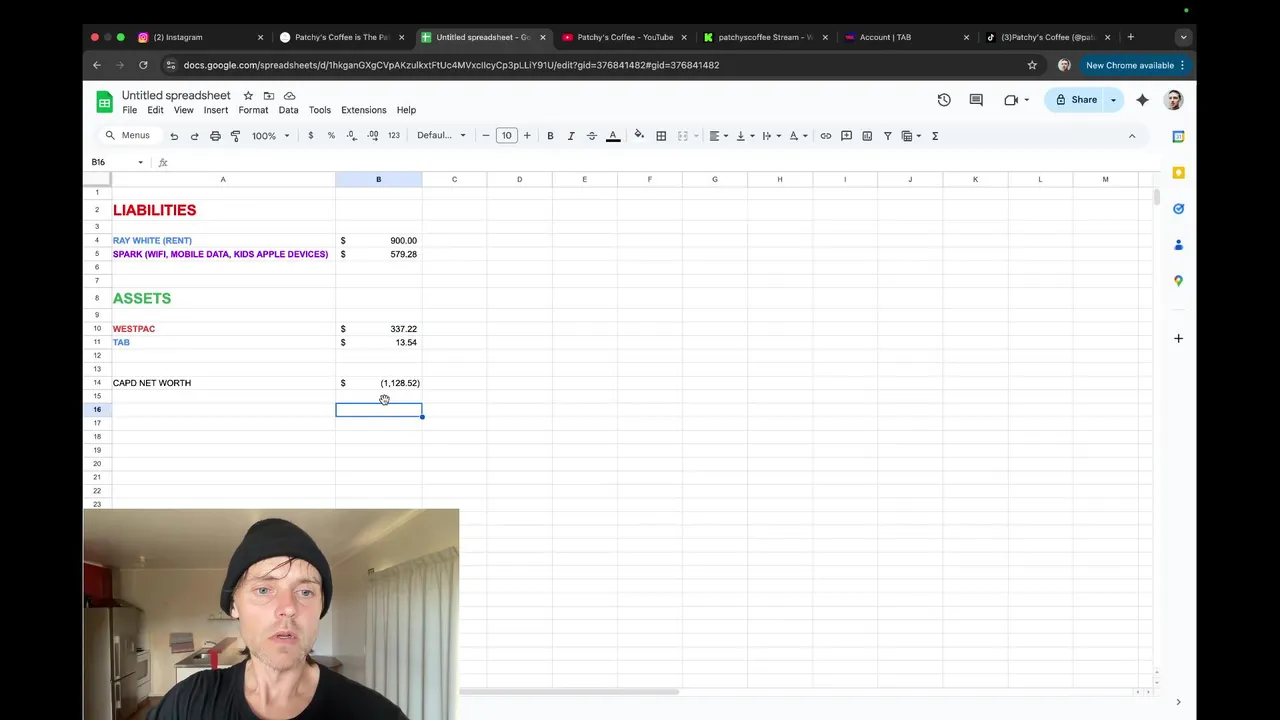Open the Extensions menu
The height and width of the screenshot is (720, 1280).
click(x=364, y=110)
